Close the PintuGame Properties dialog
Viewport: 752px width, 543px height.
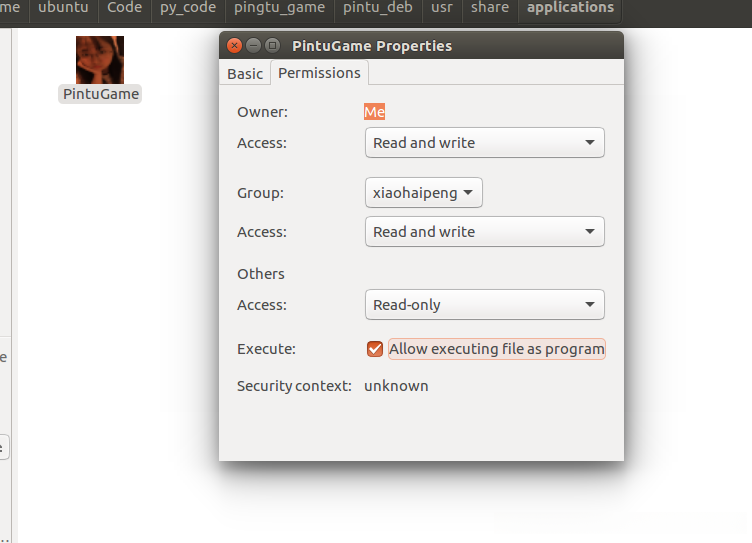tap(235, 46)
